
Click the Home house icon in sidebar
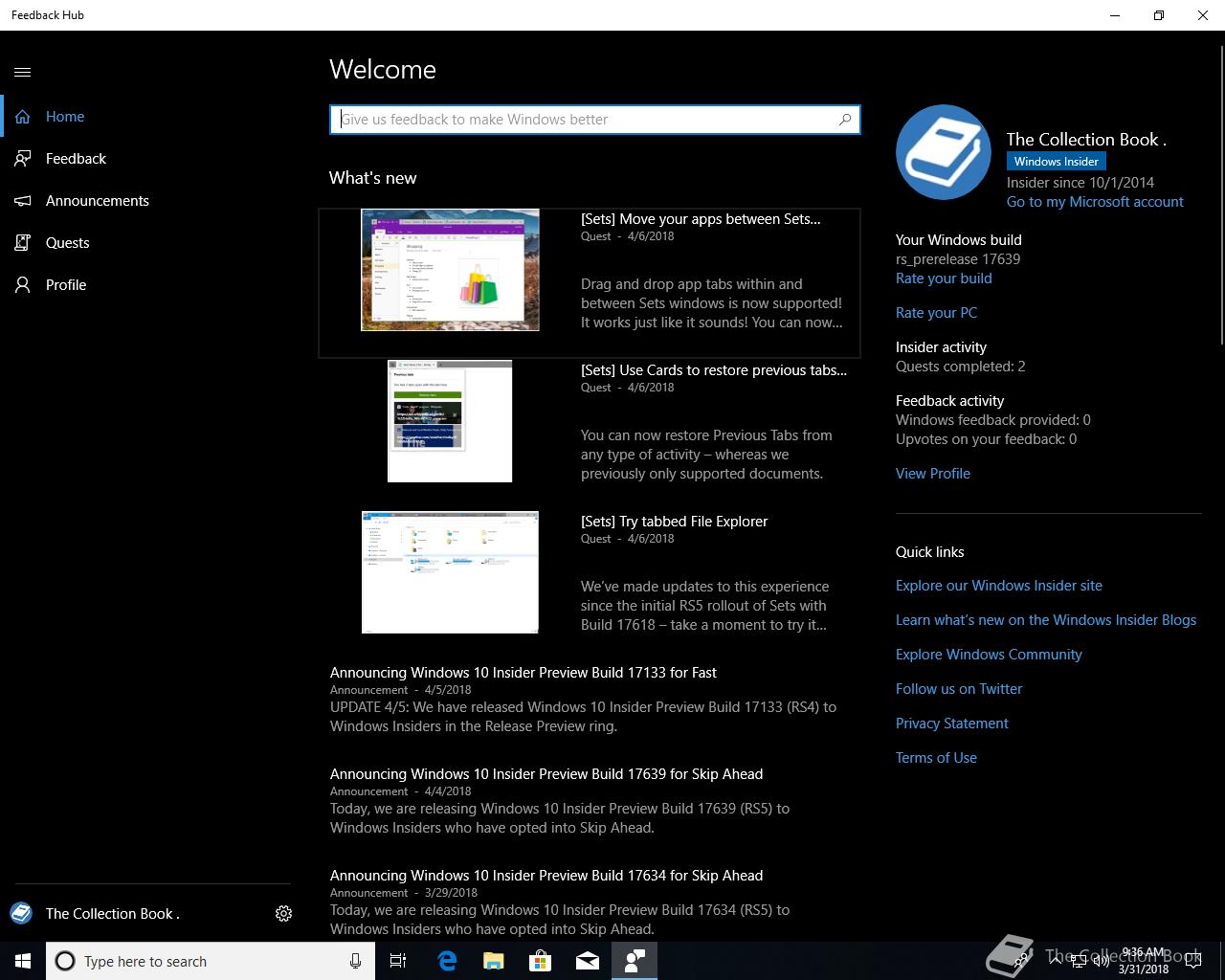(23, 117)
